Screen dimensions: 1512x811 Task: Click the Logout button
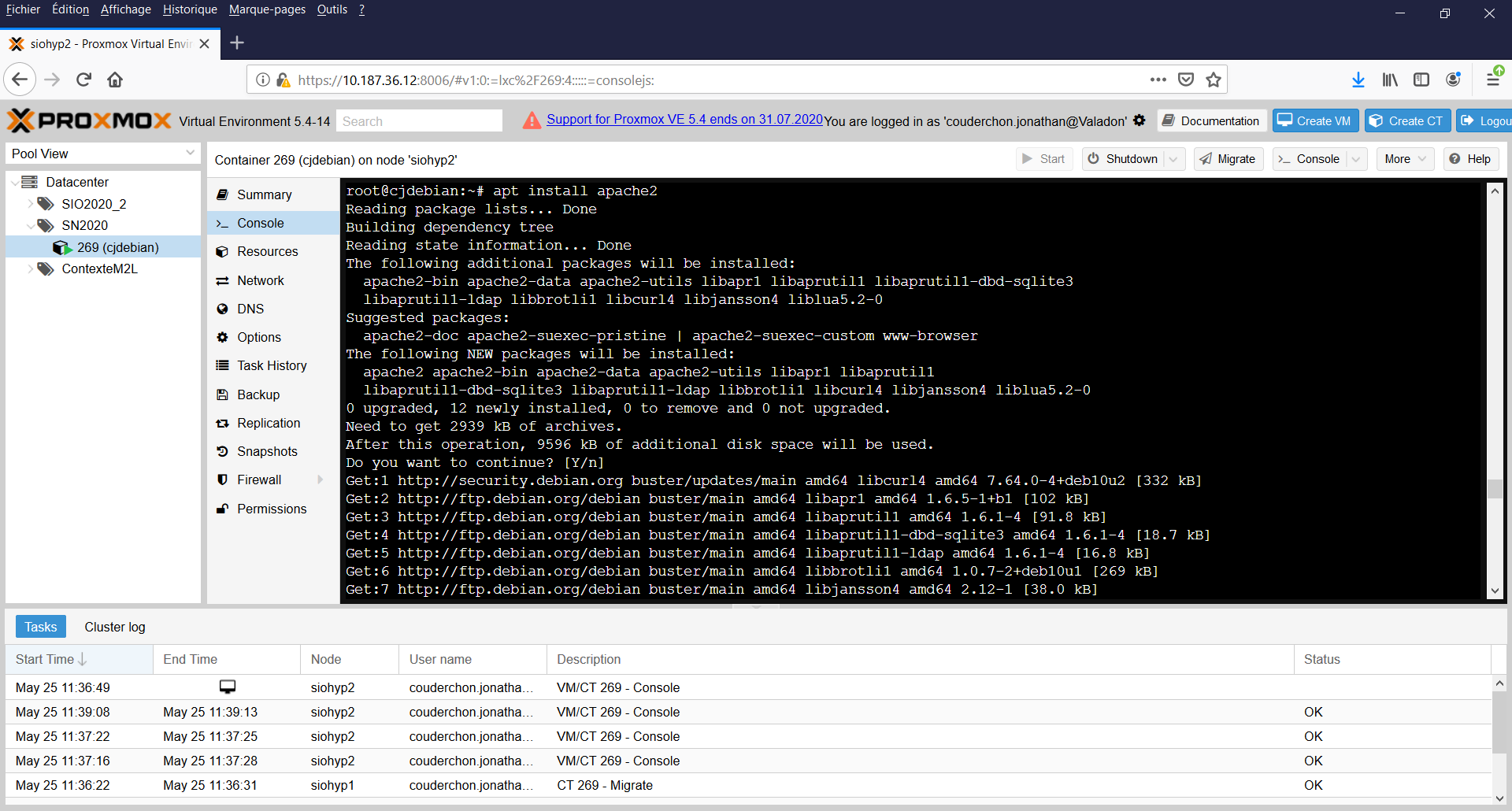point(1484,120)
